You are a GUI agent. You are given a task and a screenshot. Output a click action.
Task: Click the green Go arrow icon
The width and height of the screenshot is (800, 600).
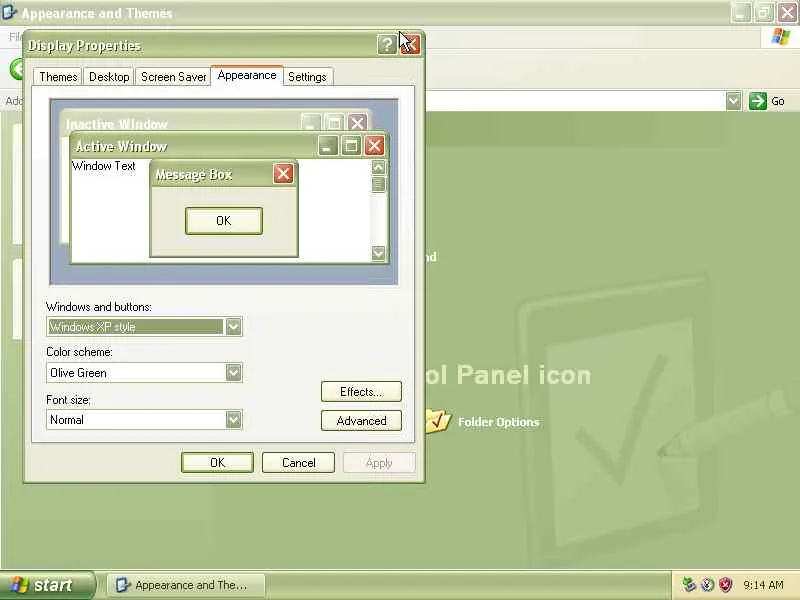point(758,101)
